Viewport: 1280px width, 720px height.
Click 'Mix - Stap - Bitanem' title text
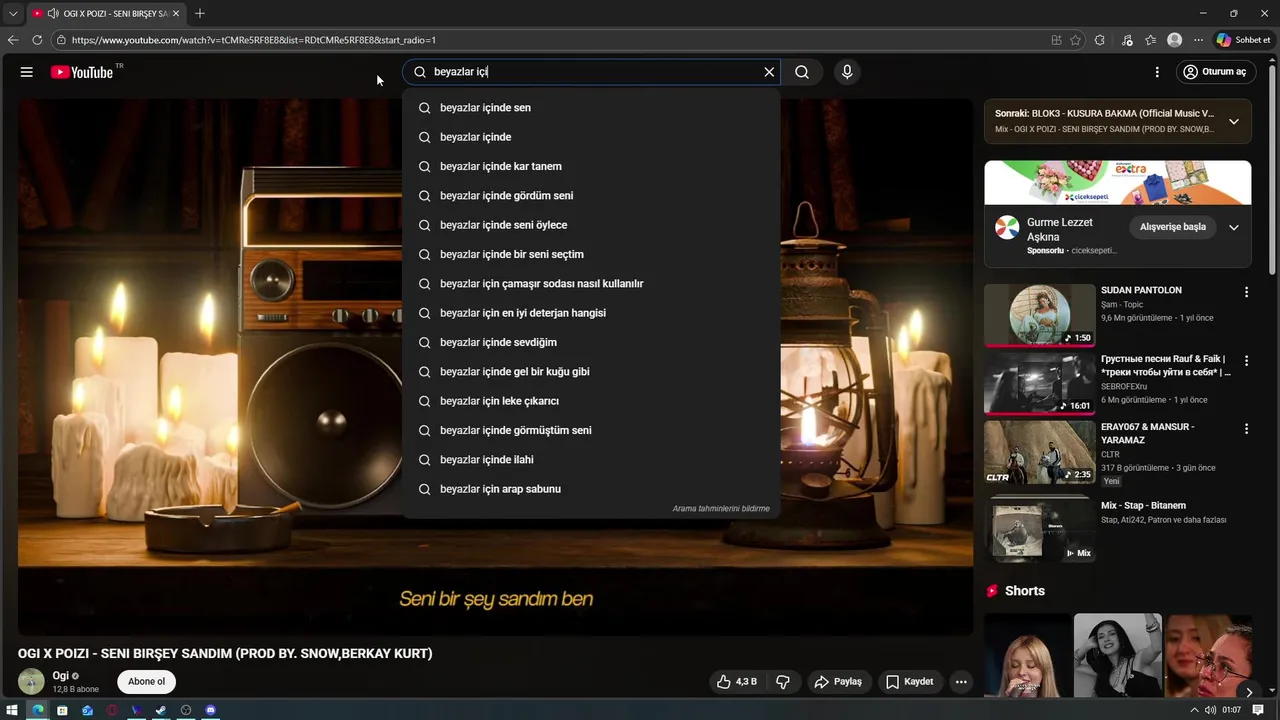coord(1143,506)
